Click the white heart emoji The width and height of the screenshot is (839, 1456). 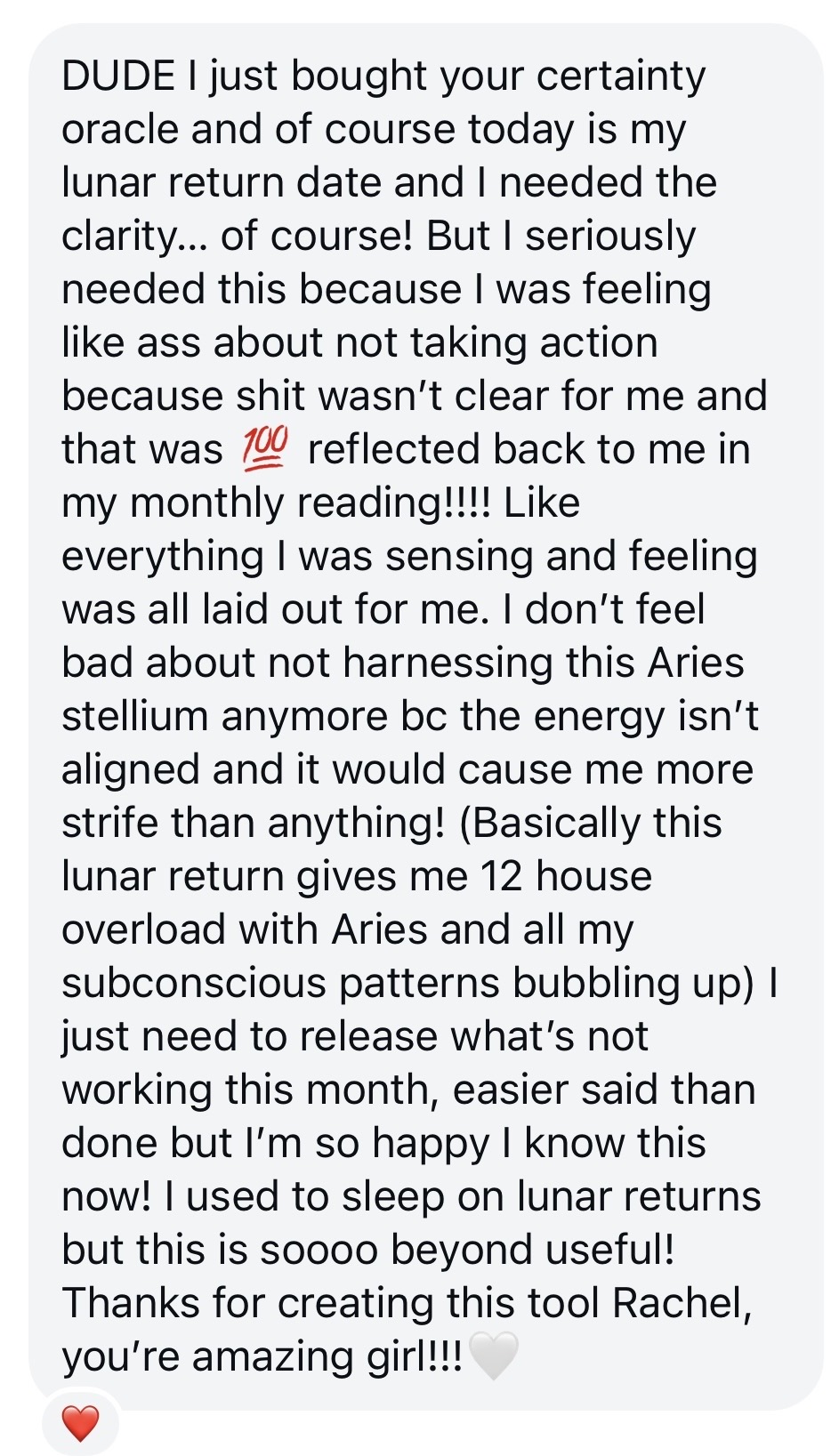click(492, 1356)
